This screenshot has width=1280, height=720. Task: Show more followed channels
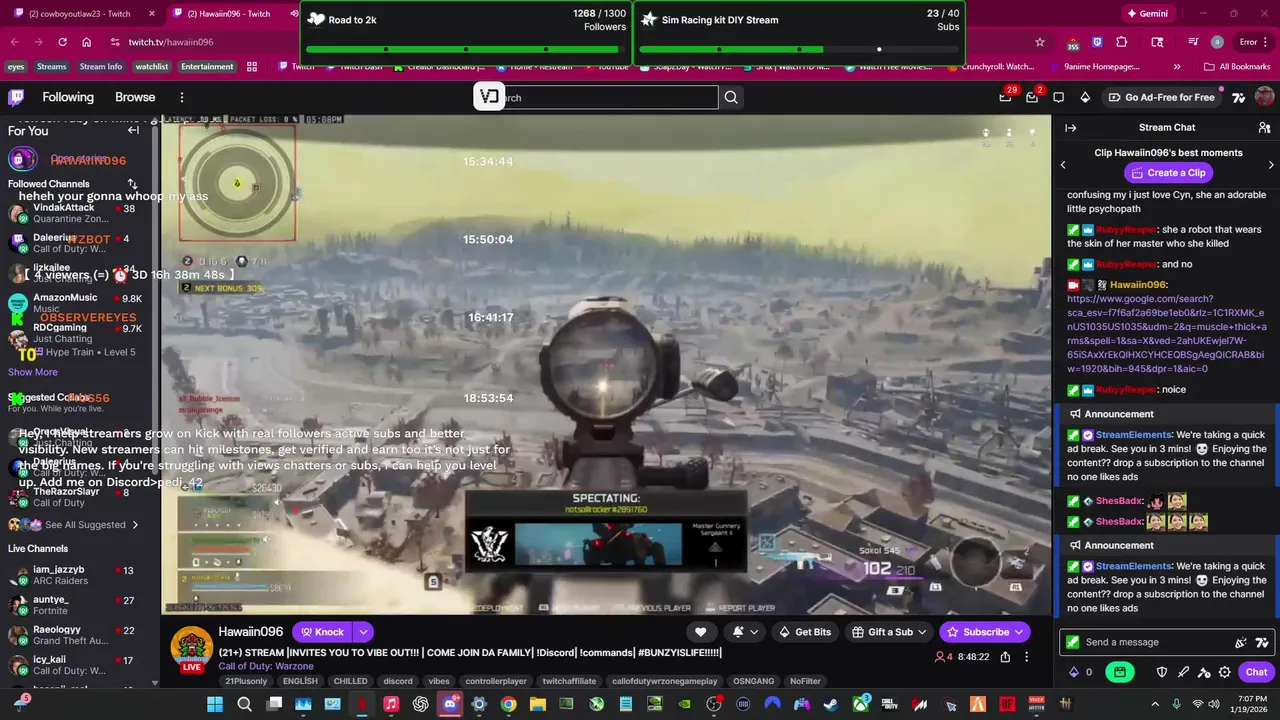click(x=33, y=372)
